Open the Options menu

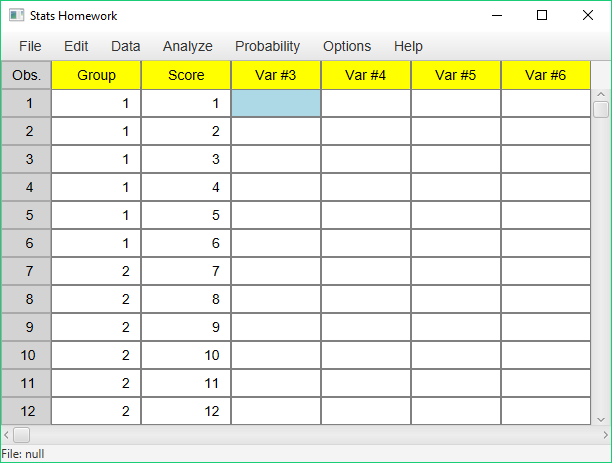[347, 46]
